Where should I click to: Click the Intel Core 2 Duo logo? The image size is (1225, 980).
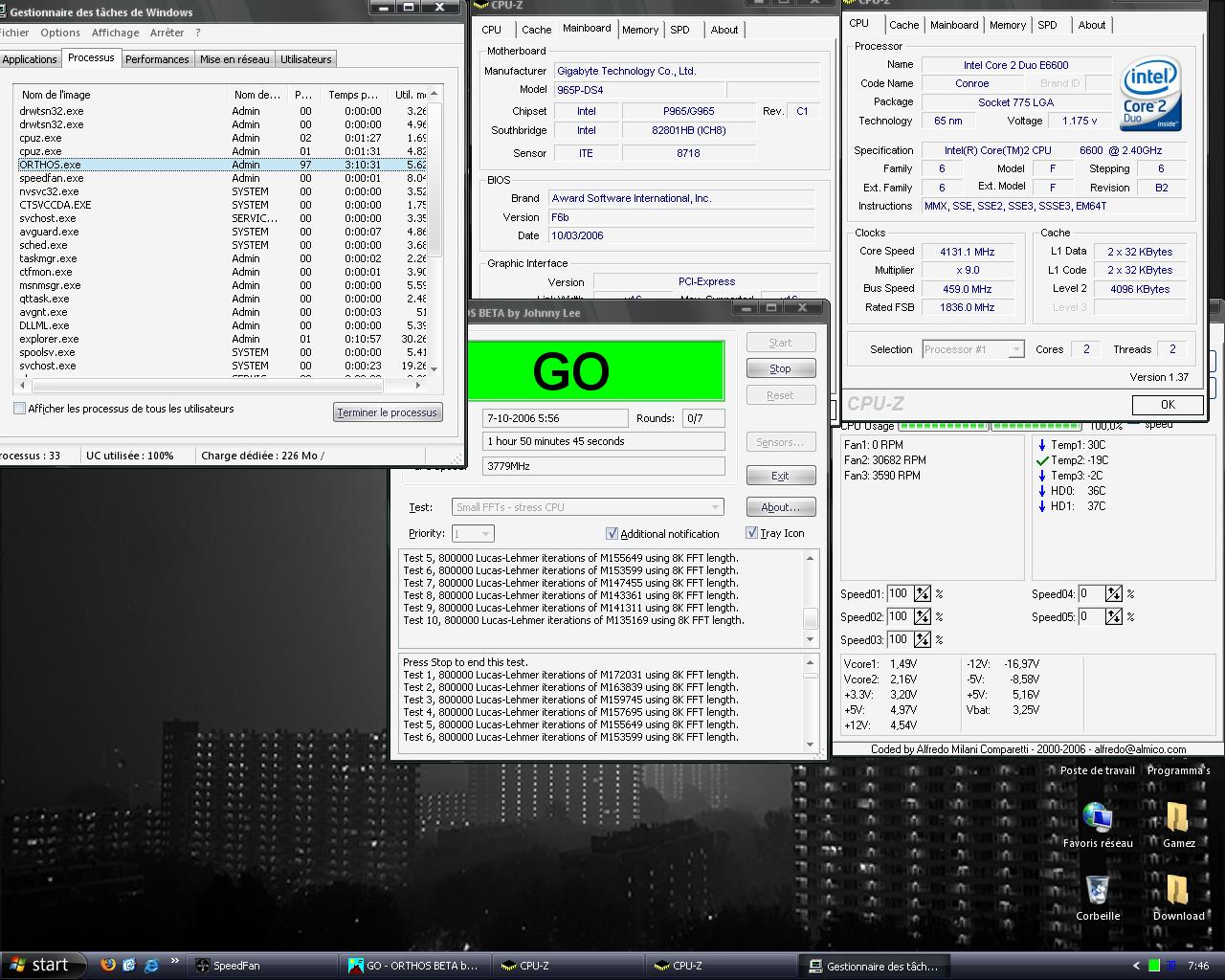pyautogui.click(x=1150, y=94)
